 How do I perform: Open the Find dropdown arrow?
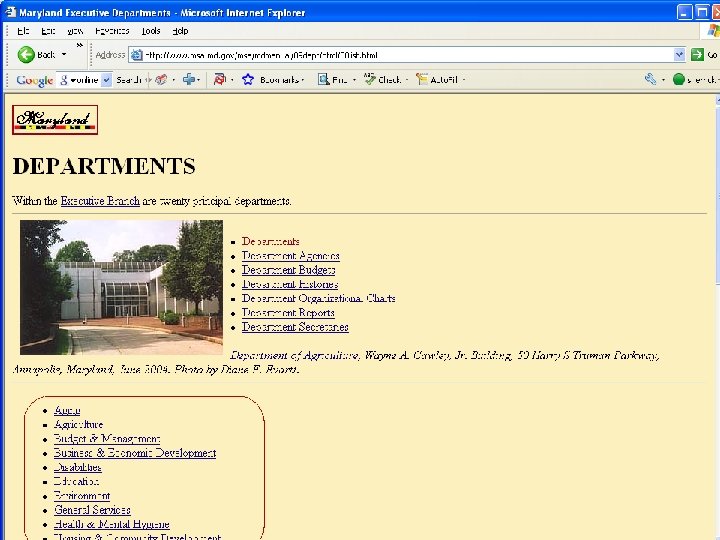click(354, 80)
